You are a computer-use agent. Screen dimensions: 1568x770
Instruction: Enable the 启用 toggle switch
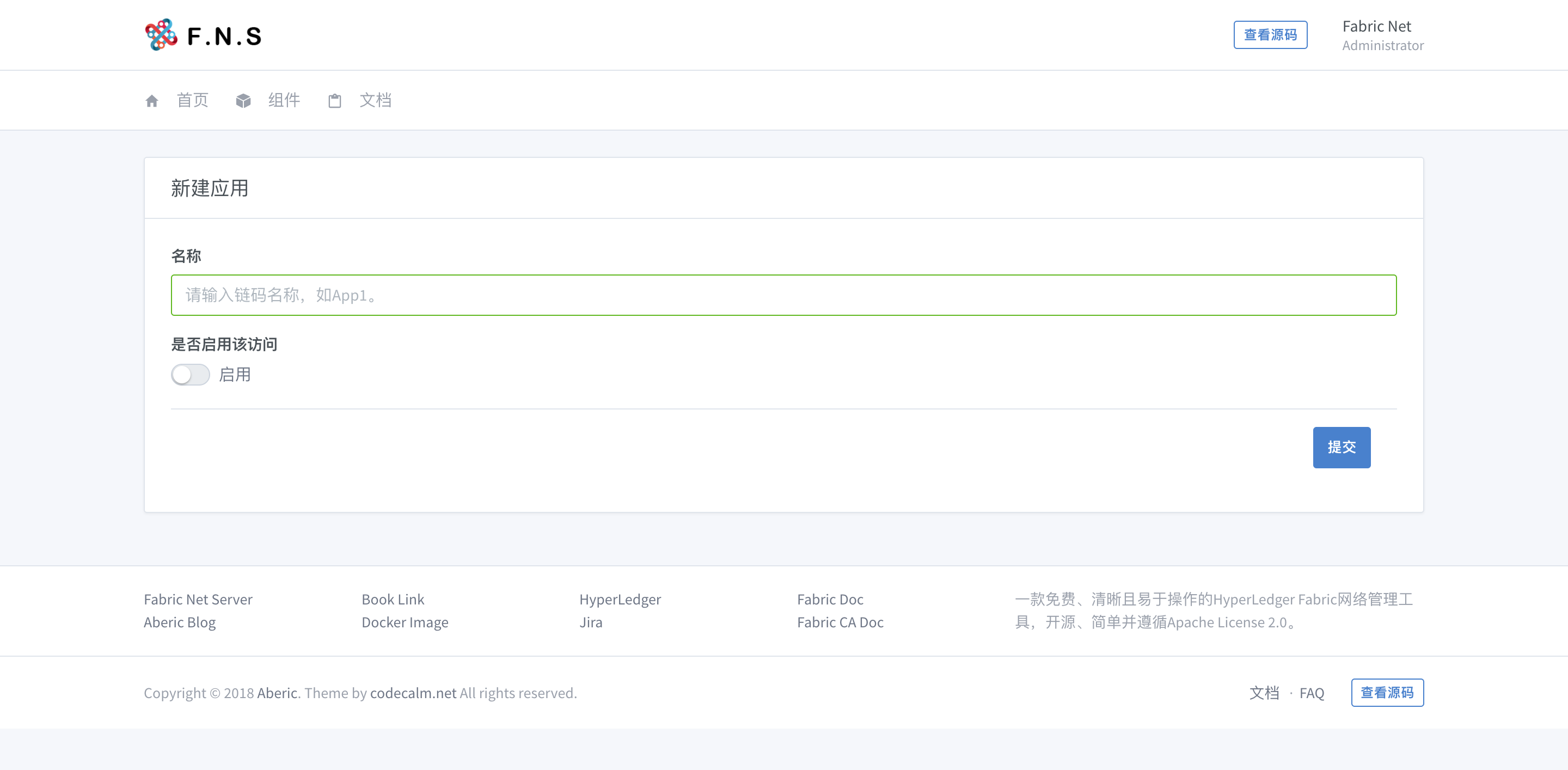(190, 374)
